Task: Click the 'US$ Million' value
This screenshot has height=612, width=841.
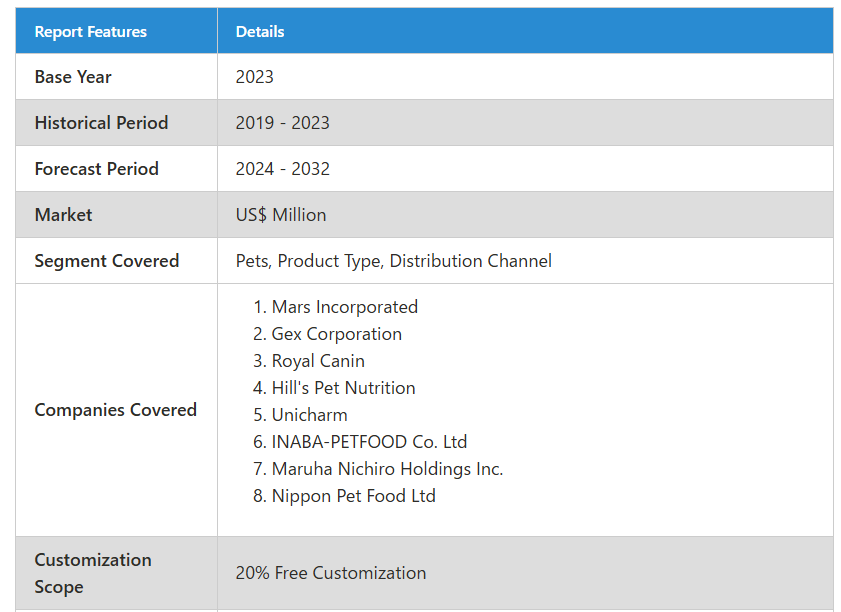Action: [x=281, y=215]
